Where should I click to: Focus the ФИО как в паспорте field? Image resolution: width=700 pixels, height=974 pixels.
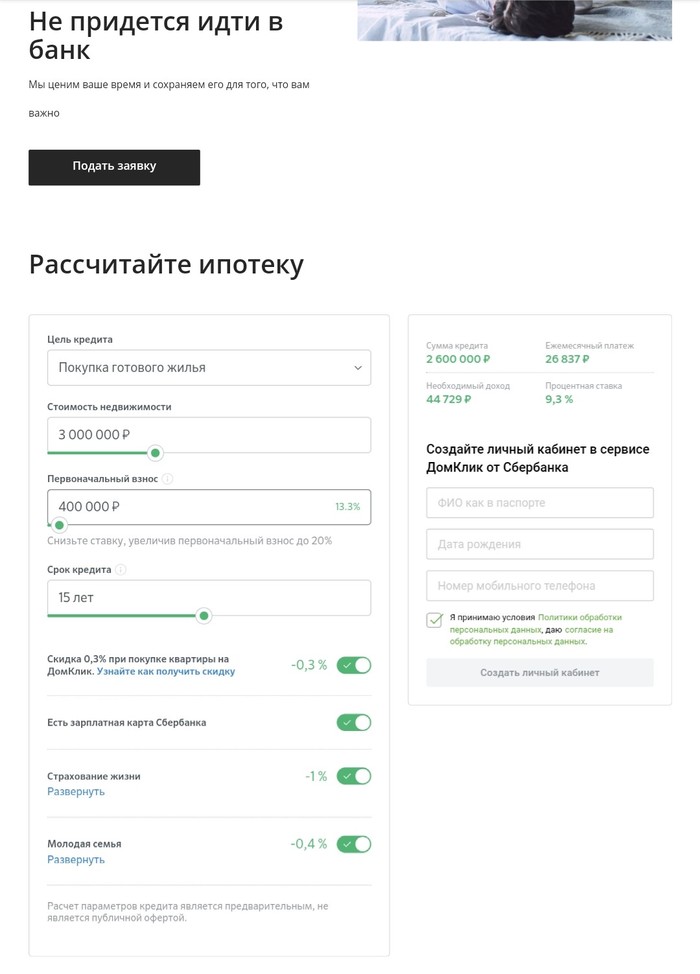[x=540, y=503]
